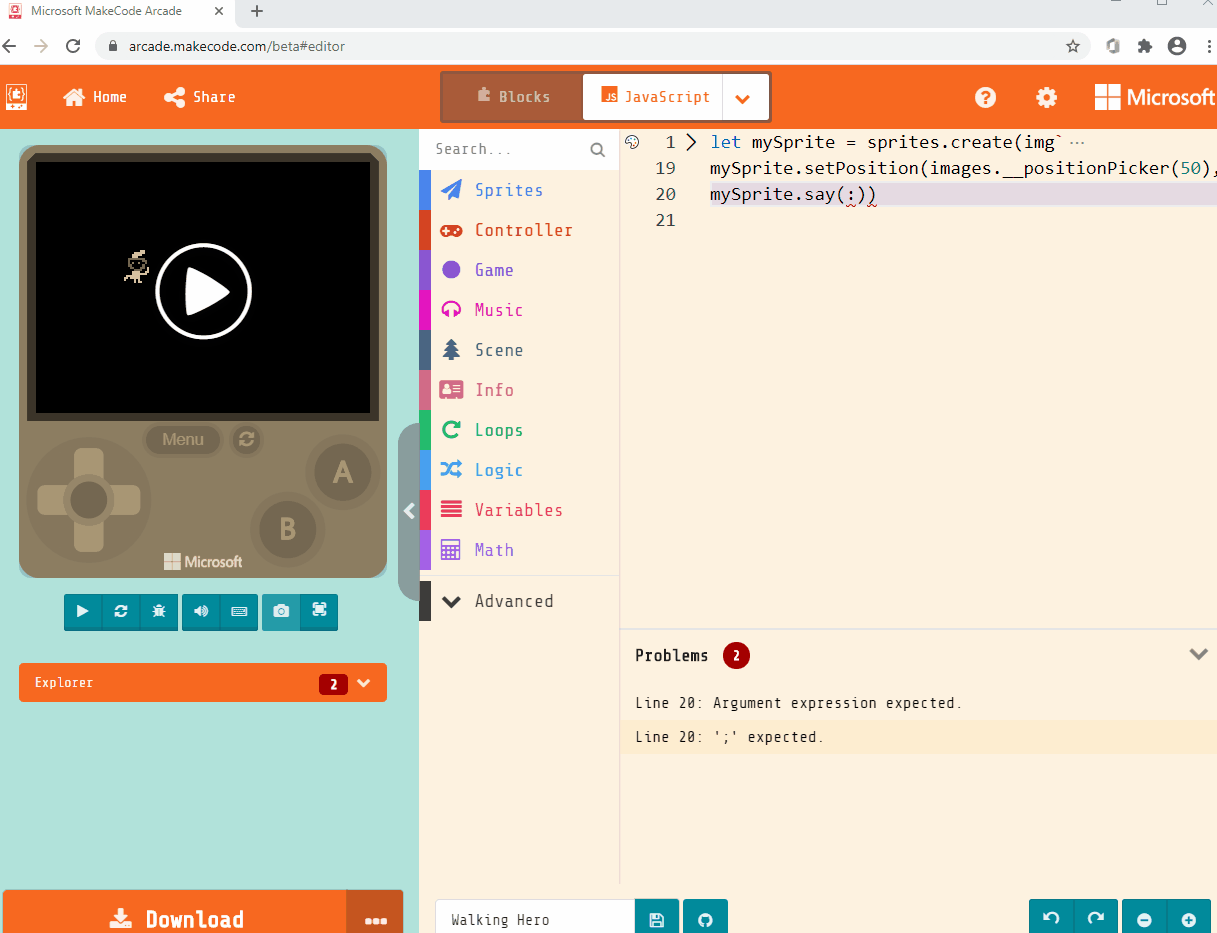Select 'Argument expression expected' error
1217x933 pixels.
pos(798,703)
